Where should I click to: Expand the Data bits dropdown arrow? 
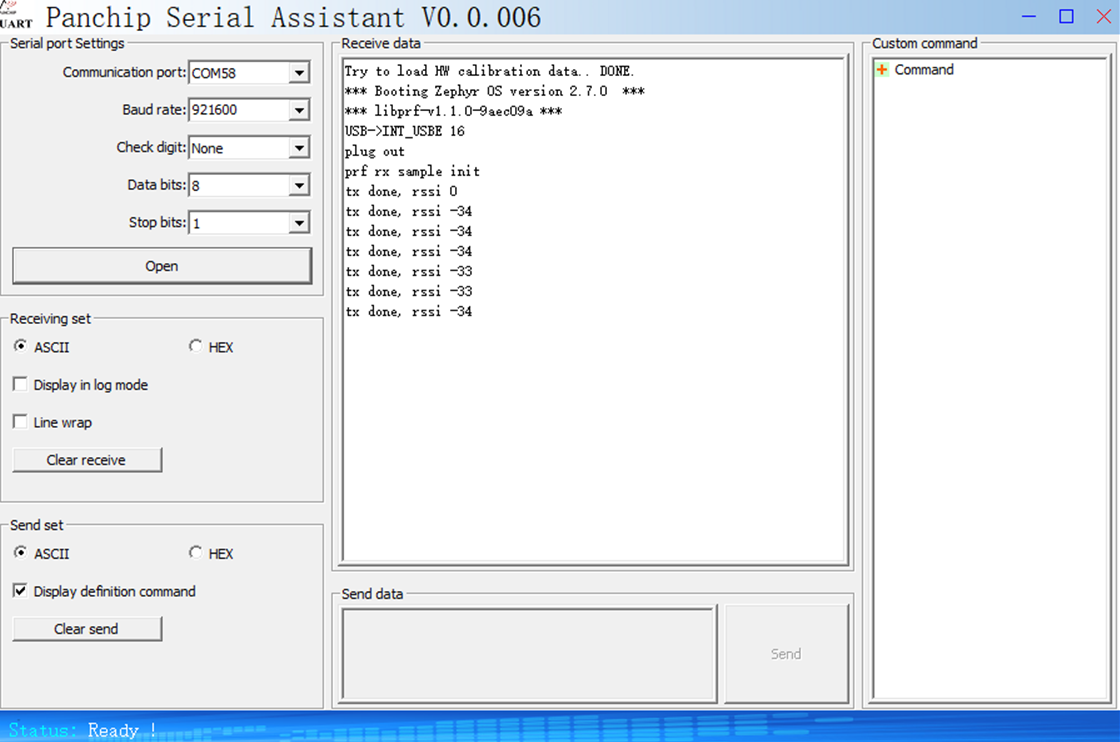(x=299, y=186)
